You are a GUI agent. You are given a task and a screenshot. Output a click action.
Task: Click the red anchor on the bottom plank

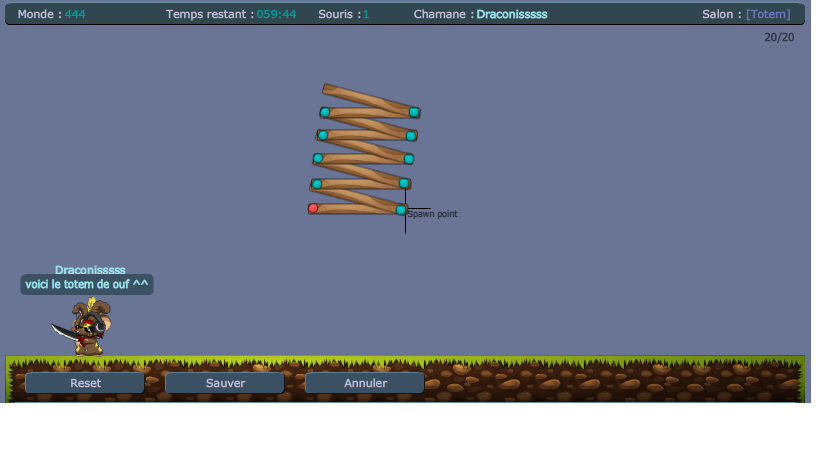(313, 208)
